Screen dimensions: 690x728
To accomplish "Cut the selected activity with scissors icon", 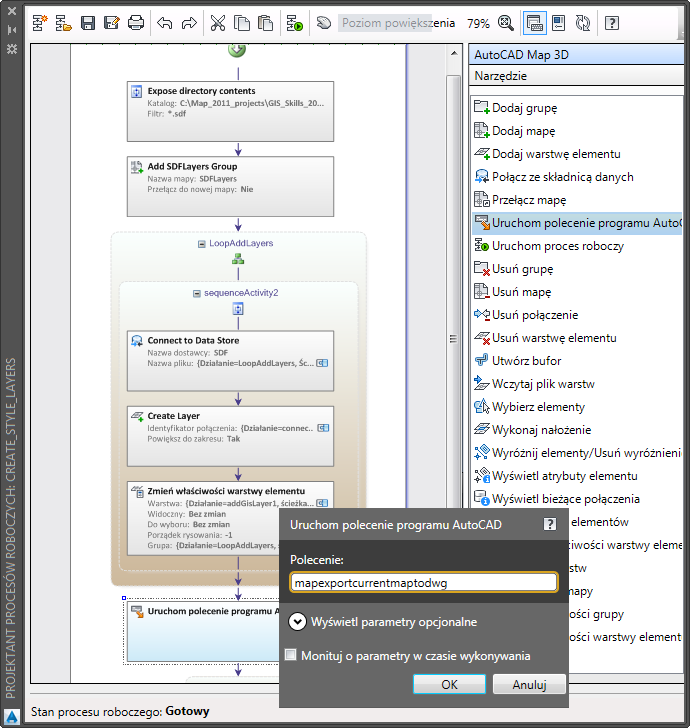I will tap(217, 23).
